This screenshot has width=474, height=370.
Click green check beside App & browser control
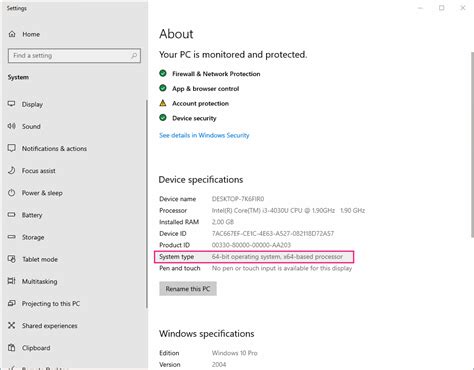[163, 88]
